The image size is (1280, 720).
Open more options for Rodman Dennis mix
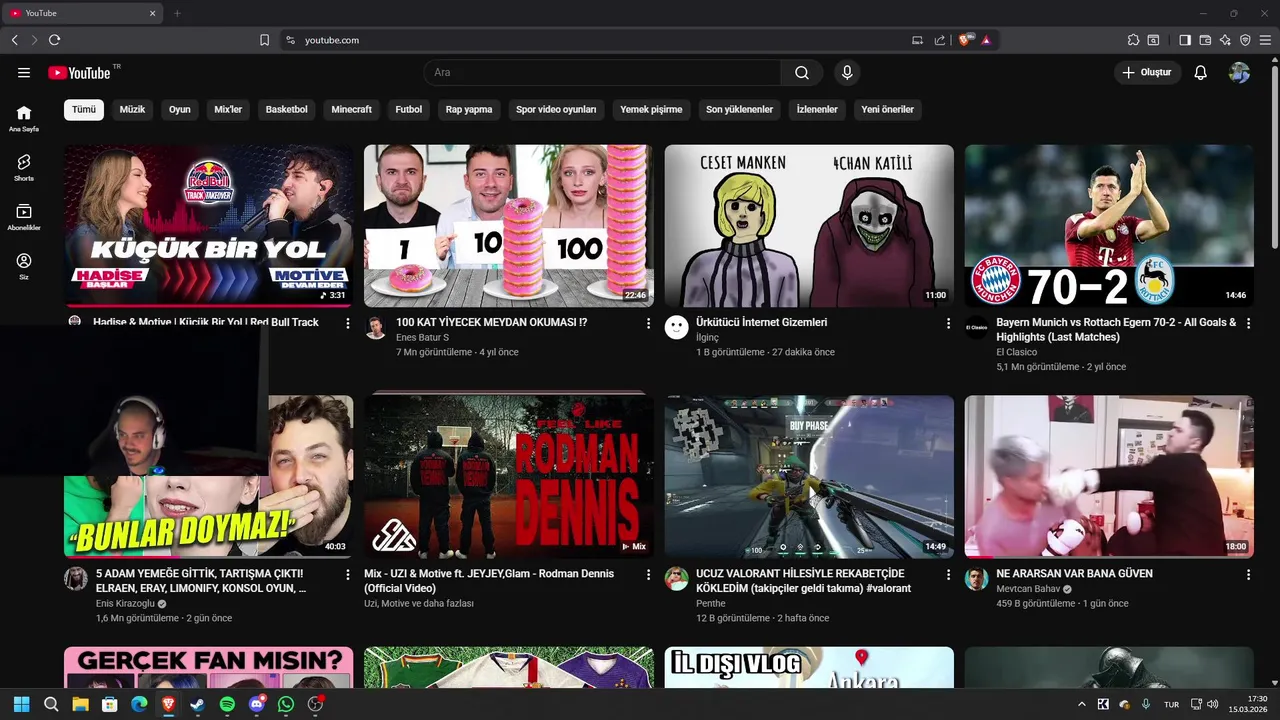pyautogui.click(x=648, y=575)
